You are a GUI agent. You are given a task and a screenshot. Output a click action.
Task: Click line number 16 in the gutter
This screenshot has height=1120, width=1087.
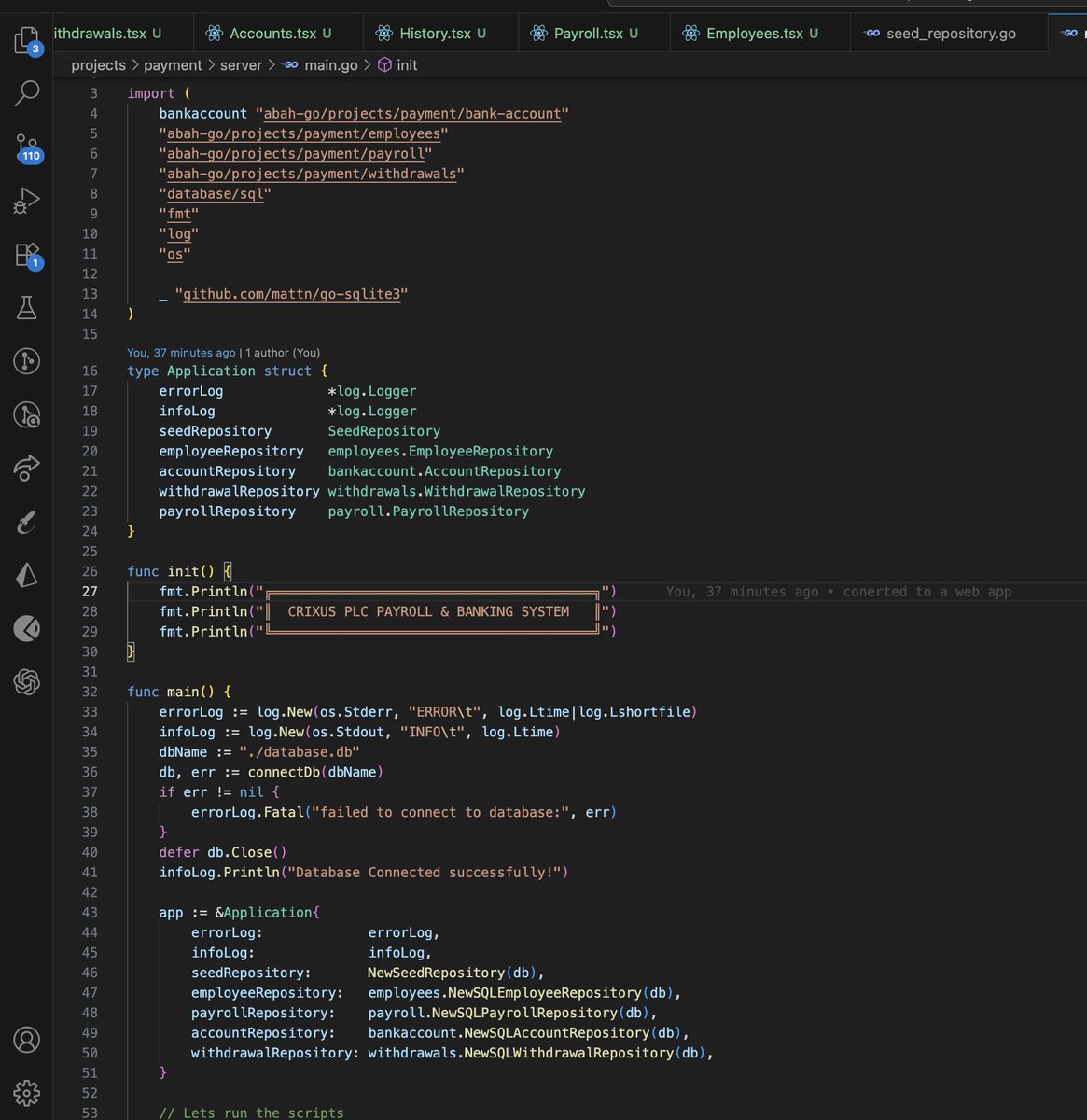coord(90,371)
